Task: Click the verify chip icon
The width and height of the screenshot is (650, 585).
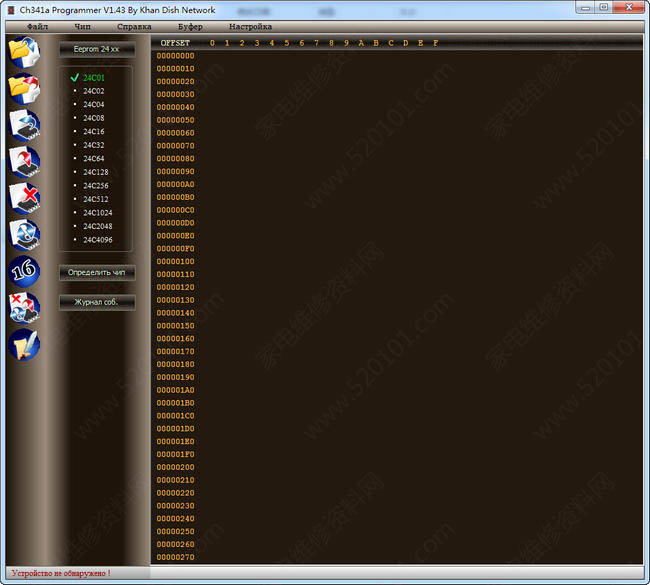Action: click(23, 233)
